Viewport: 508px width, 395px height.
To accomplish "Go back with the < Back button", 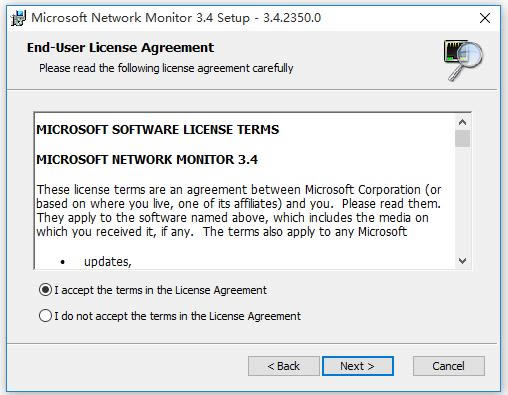I will pos(284,366).
